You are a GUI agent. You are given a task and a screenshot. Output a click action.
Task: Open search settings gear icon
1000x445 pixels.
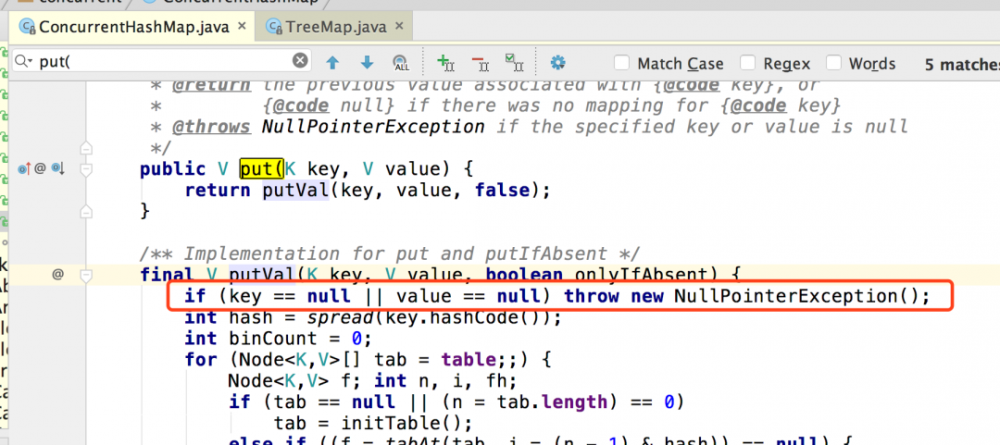(x=558, y=62)
